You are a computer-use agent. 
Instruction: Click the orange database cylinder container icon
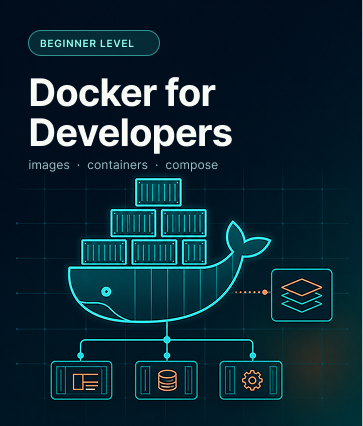(167, 380)
